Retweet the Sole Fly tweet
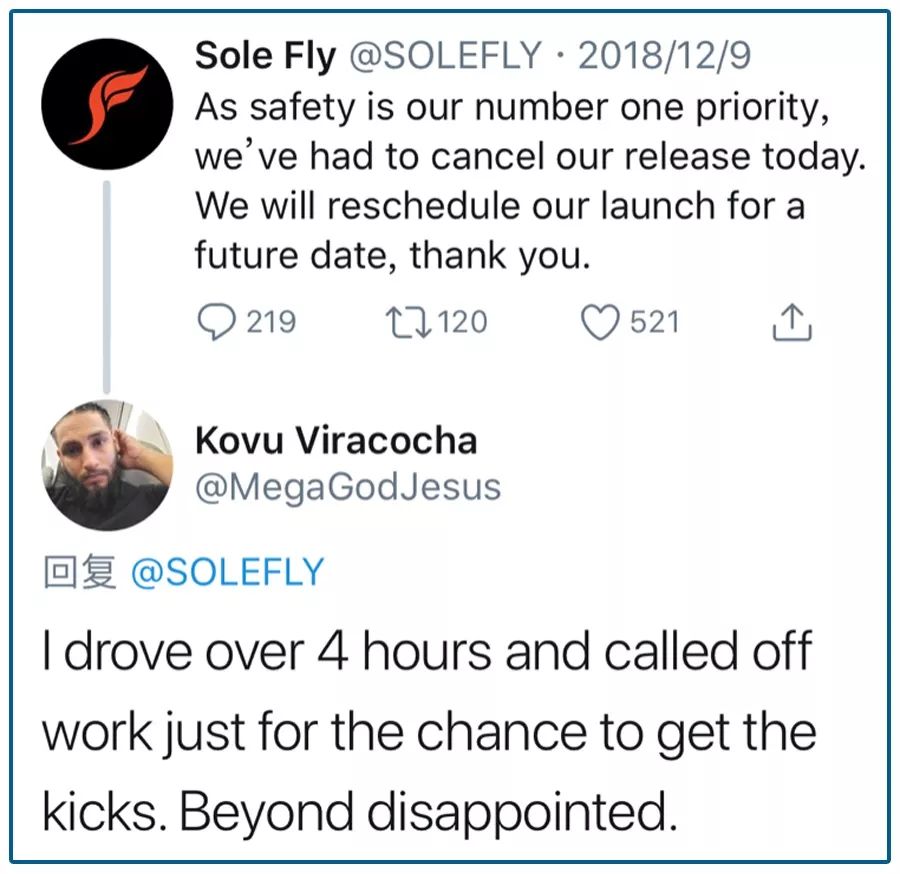 click(x=407, y=322)
